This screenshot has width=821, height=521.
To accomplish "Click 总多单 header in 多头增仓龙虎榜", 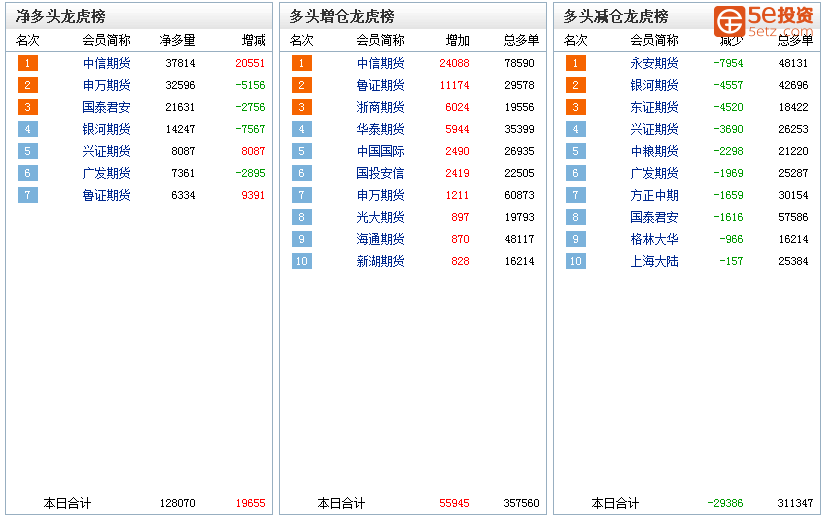I will 522,40.
